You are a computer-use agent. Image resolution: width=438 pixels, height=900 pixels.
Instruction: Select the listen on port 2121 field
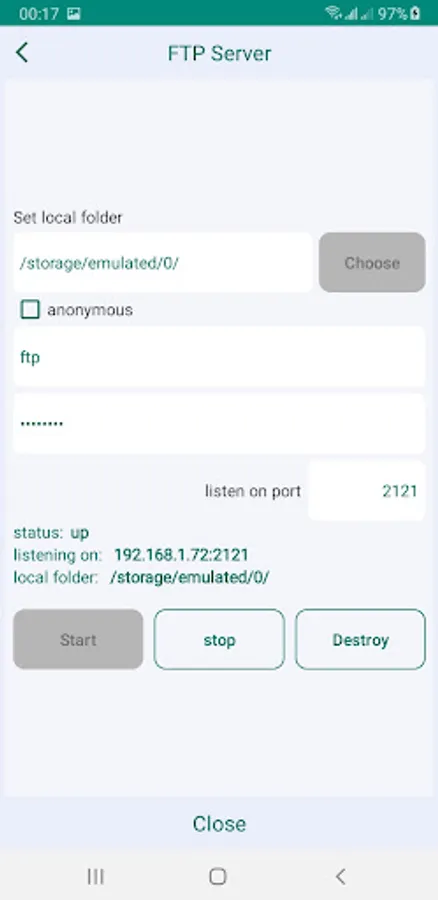[367, 491]
